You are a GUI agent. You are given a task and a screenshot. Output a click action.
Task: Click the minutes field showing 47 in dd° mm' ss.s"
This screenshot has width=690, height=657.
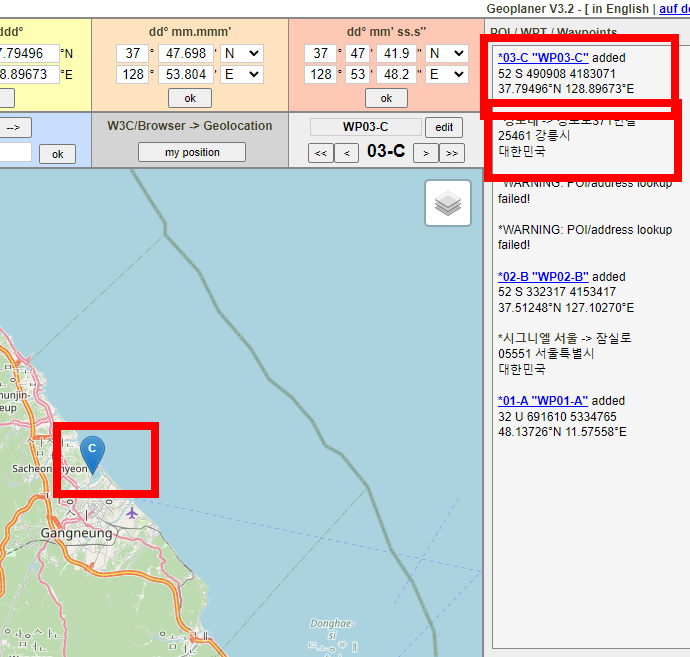(358, 53)
